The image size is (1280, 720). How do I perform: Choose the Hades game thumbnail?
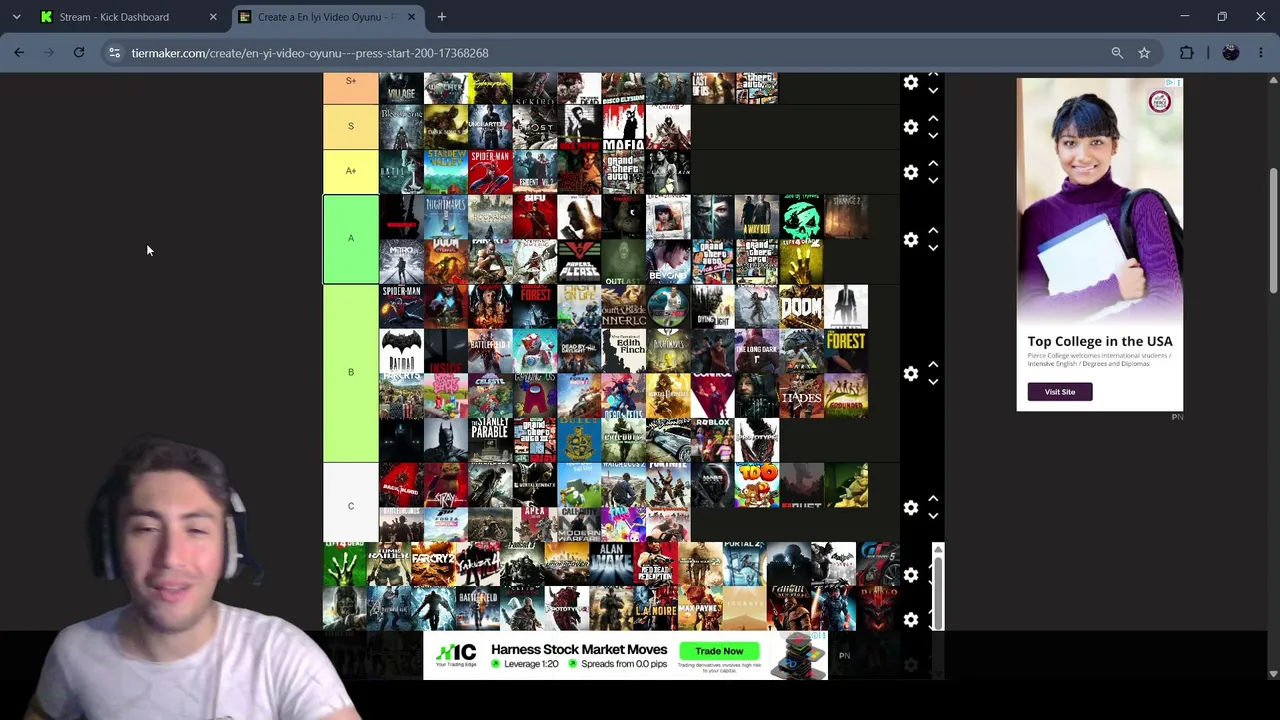coord(802,395)
